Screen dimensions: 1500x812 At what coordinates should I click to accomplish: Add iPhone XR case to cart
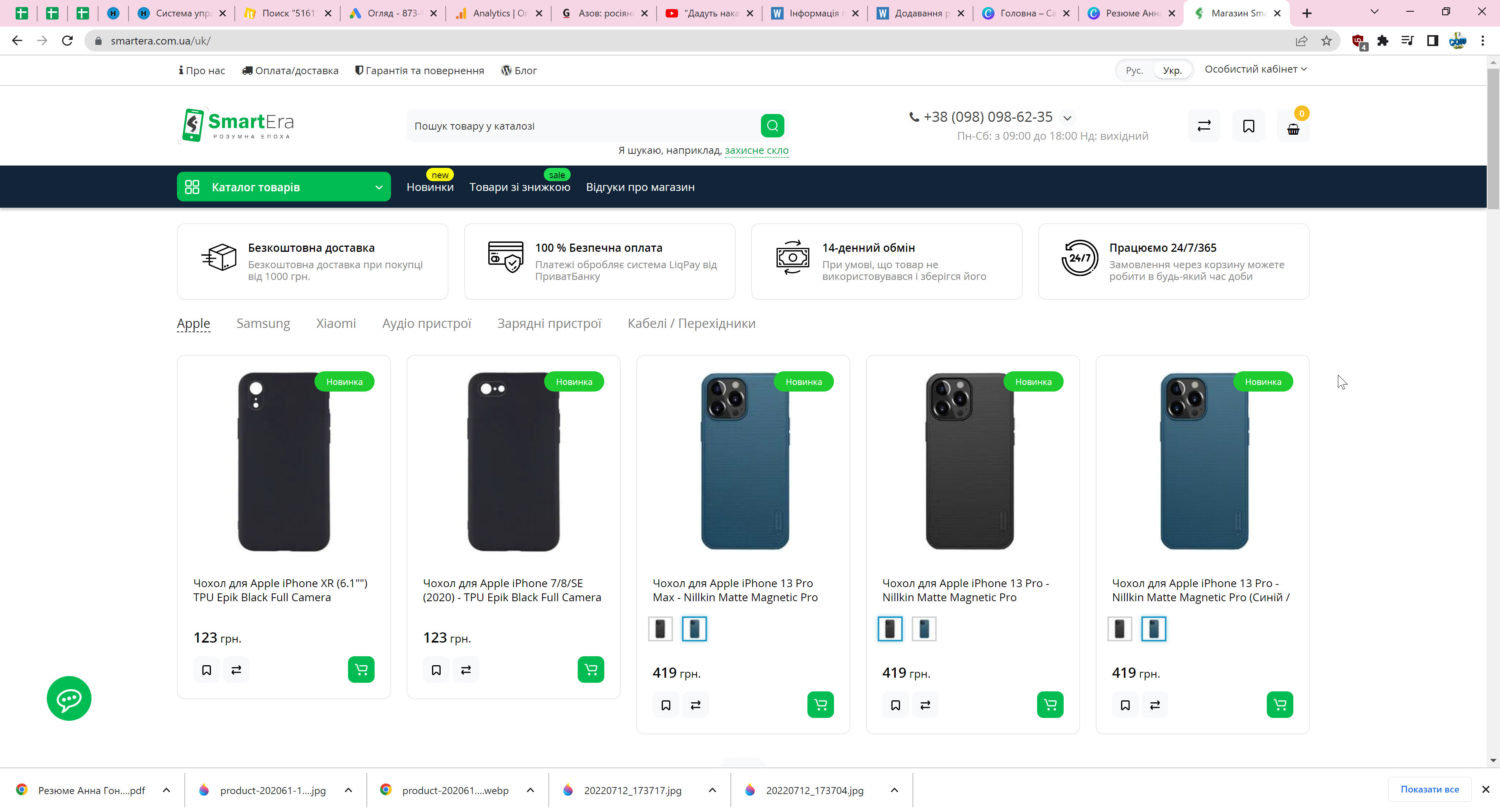coord(361,670)
